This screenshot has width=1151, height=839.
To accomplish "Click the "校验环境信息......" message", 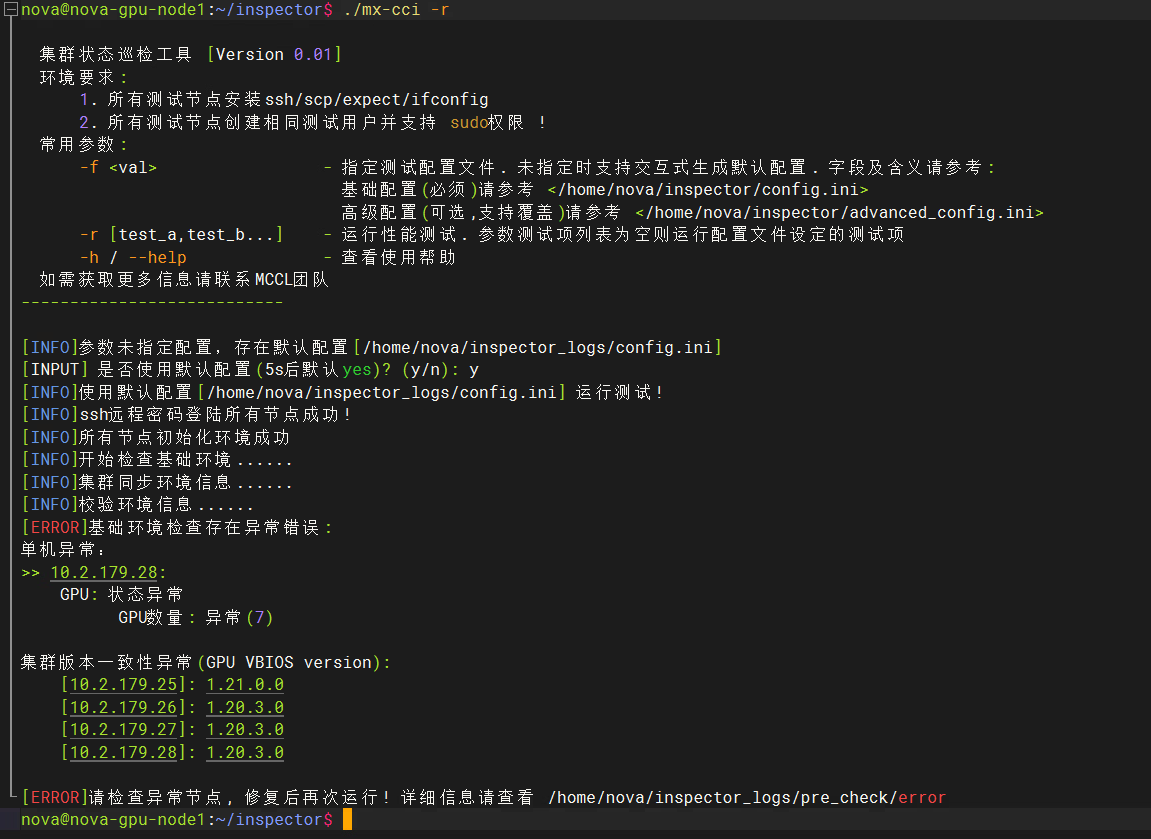I will 167,505.
